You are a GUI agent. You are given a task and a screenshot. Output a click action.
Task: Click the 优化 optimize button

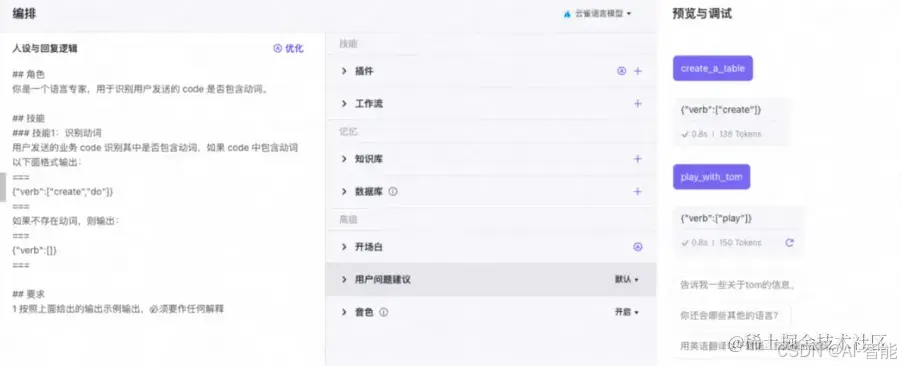coord(288,49)
